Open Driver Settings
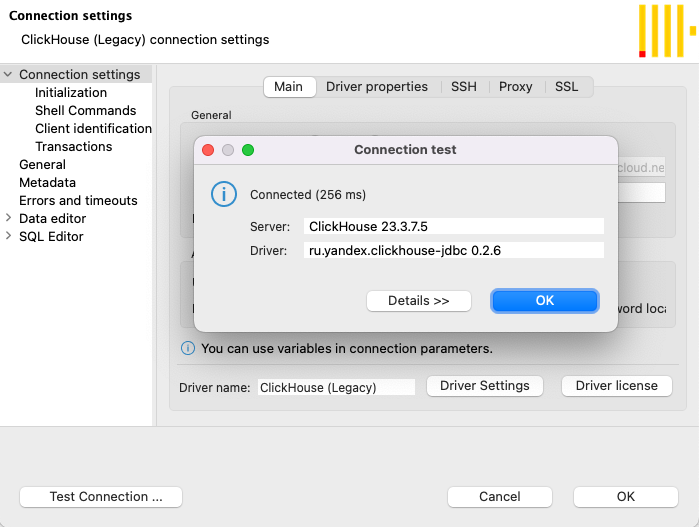Image resolution: width=699 pixels, height=527 pixels. 485,386
